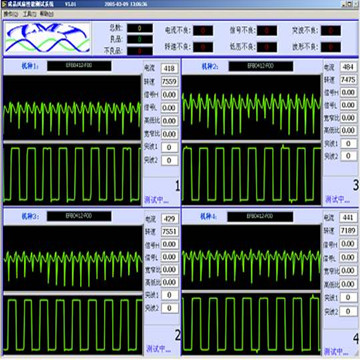360x360 pixels.
Task: Select the speed value field showing 7189
Action: [x=348, y=231]
